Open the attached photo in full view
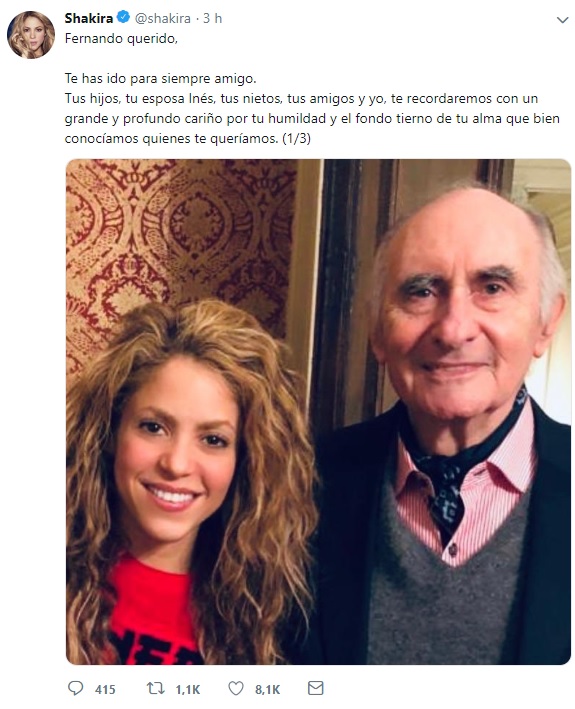 [318, 411]
